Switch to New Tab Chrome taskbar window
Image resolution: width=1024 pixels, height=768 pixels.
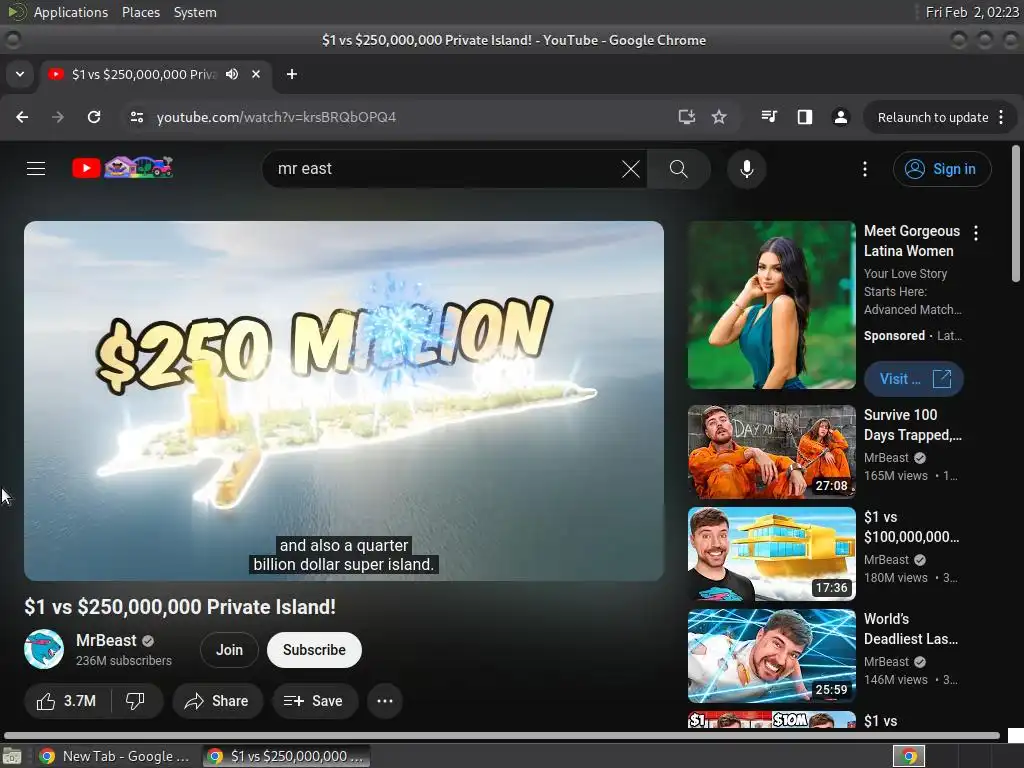point(114,756)
